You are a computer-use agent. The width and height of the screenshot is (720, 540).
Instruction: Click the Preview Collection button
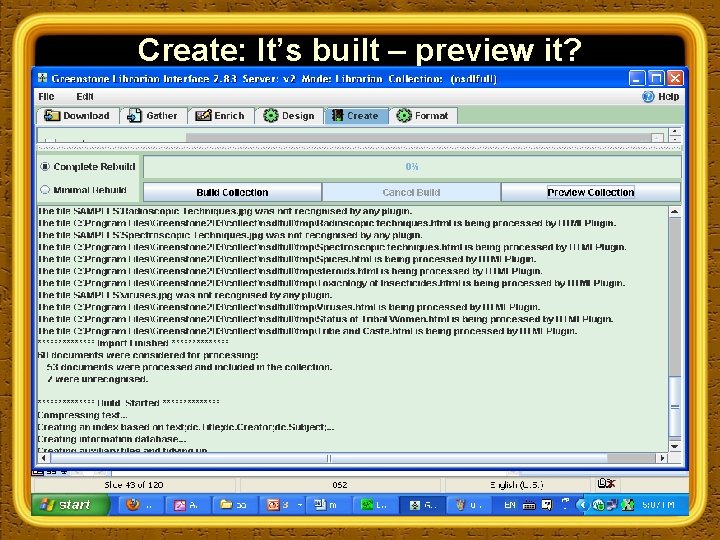coord(591,192)
